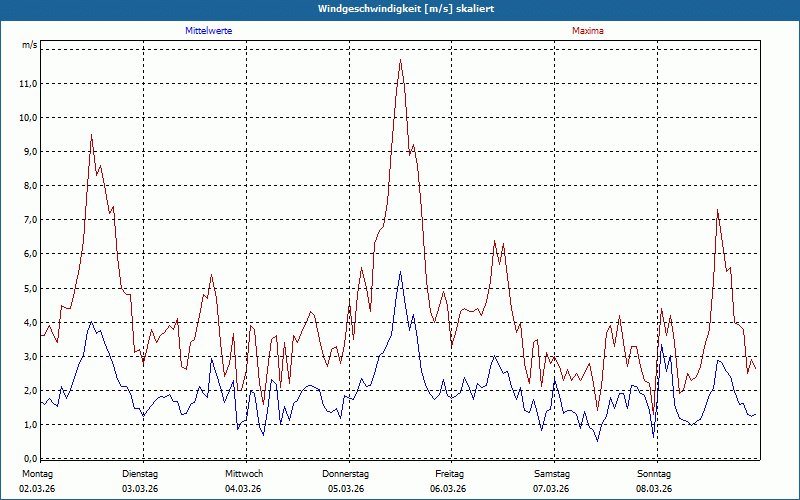Click the 8,0 y-axis tick label
The width and height of the screenshot is (800, 500).
tap(30, 186)
